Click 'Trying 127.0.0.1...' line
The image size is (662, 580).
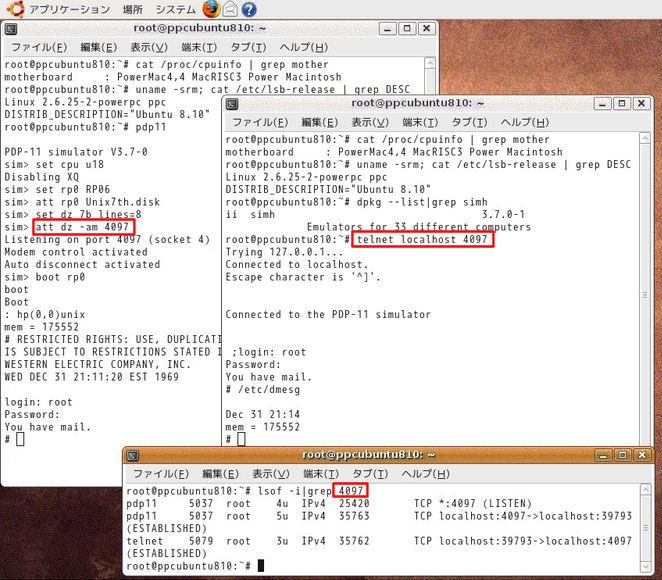point(284,252)
